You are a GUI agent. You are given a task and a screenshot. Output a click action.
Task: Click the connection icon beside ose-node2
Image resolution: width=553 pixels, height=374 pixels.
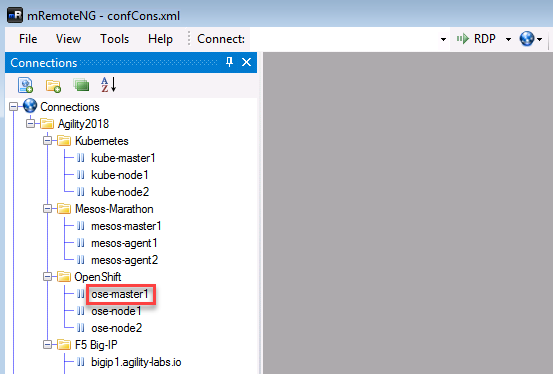81,328
